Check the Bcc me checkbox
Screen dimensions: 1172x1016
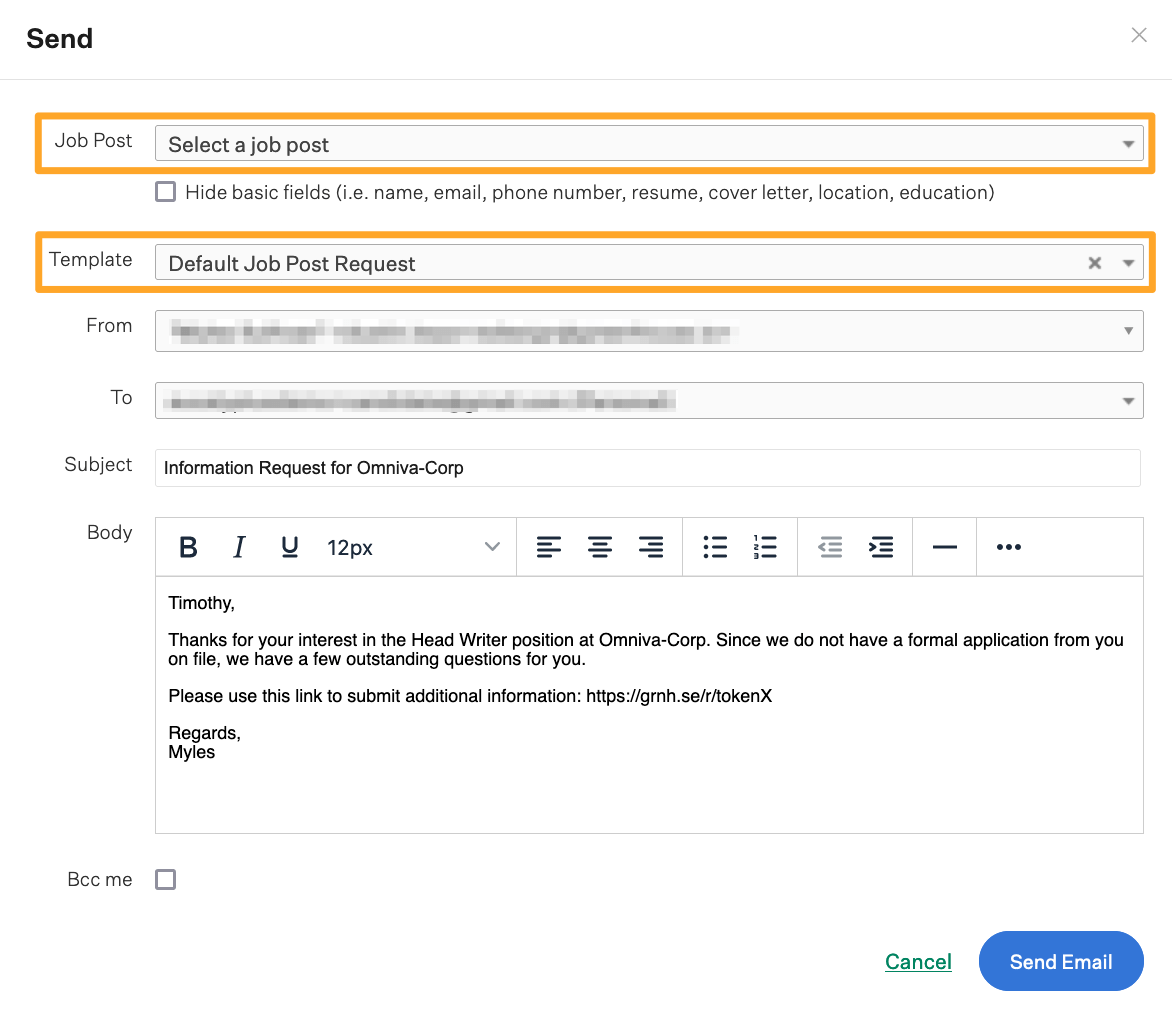166,880
